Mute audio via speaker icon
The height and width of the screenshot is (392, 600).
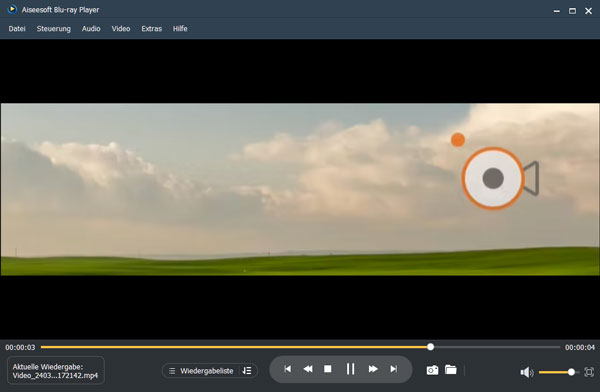[527, 372]
